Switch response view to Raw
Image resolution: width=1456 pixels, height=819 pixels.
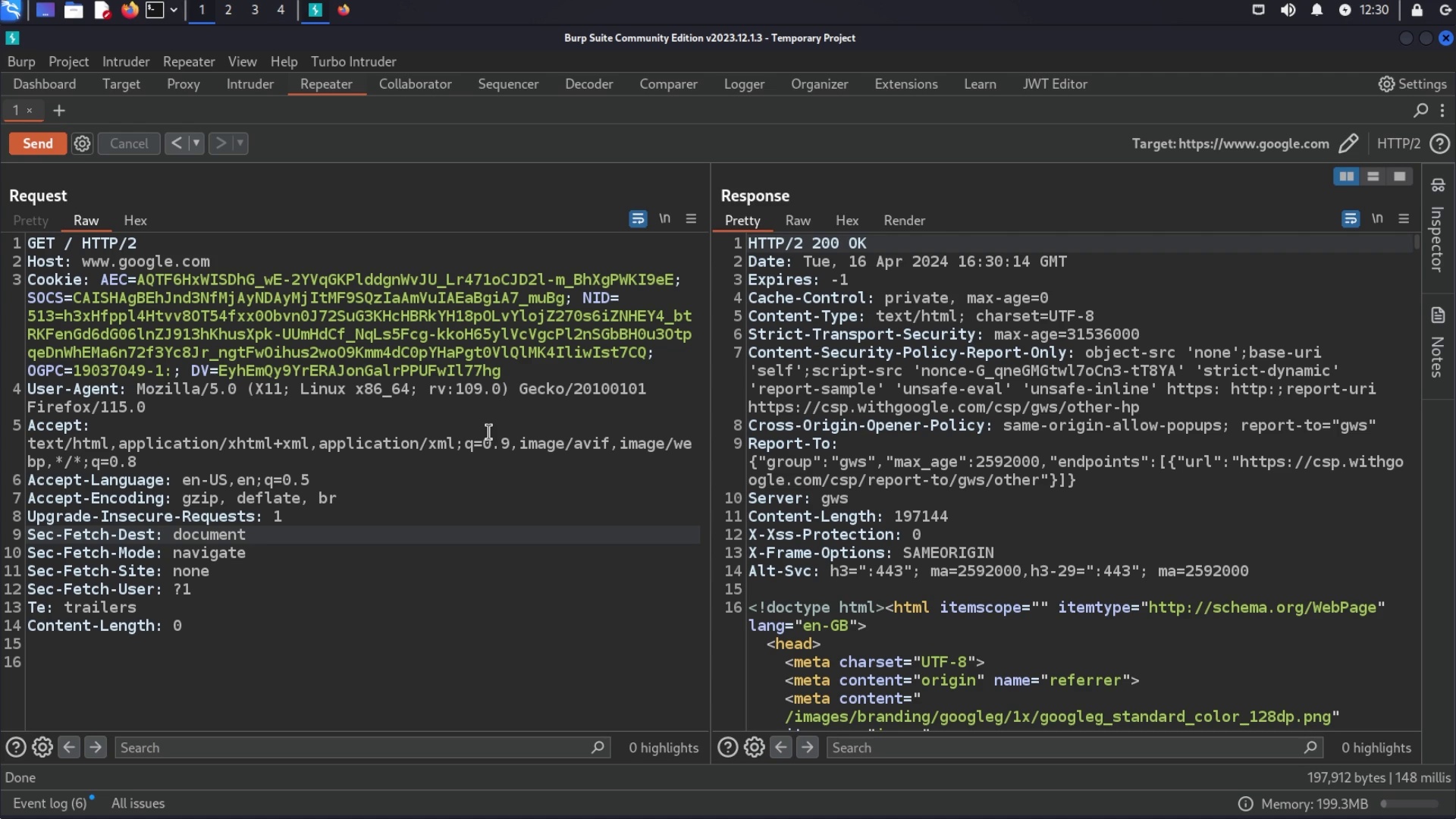[x=798, y=221]
